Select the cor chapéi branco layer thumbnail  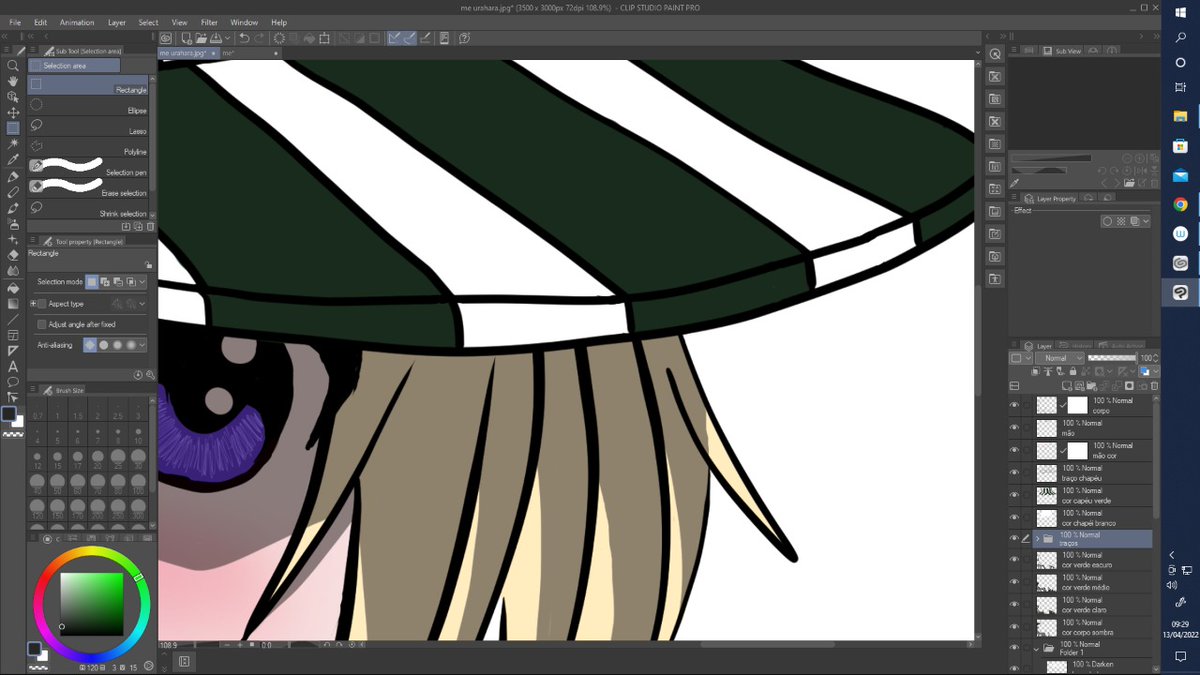1047,518
